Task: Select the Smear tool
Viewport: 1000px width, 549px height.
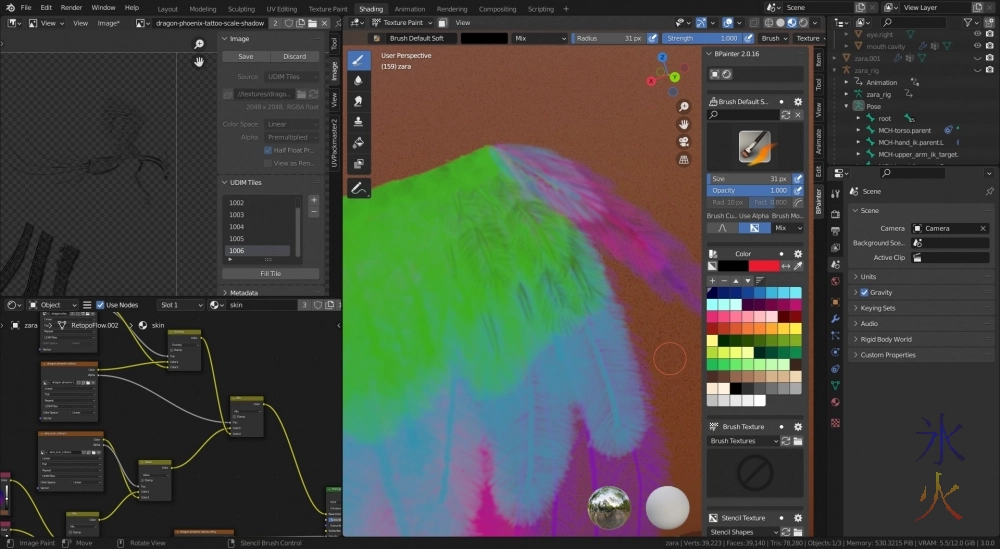Action: click(358, 101)
